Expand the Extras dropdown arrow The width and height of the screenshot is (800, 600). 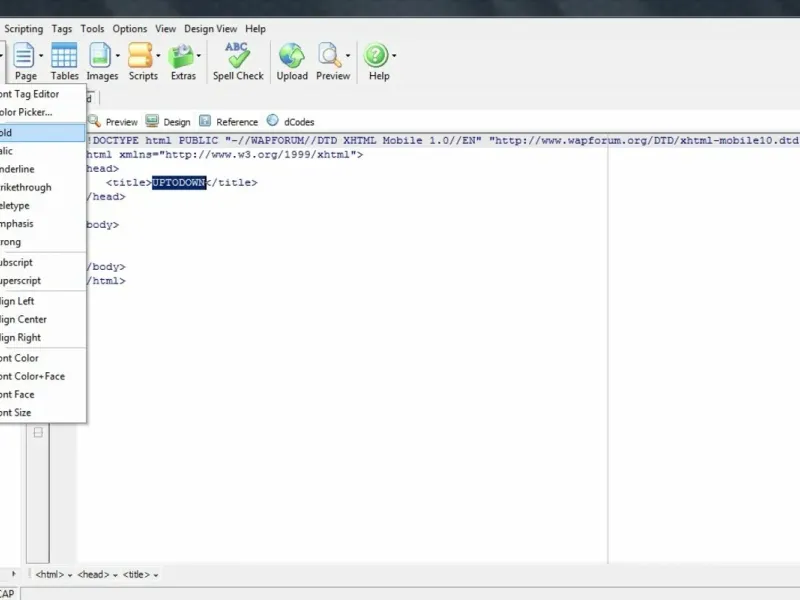(198, 56)
